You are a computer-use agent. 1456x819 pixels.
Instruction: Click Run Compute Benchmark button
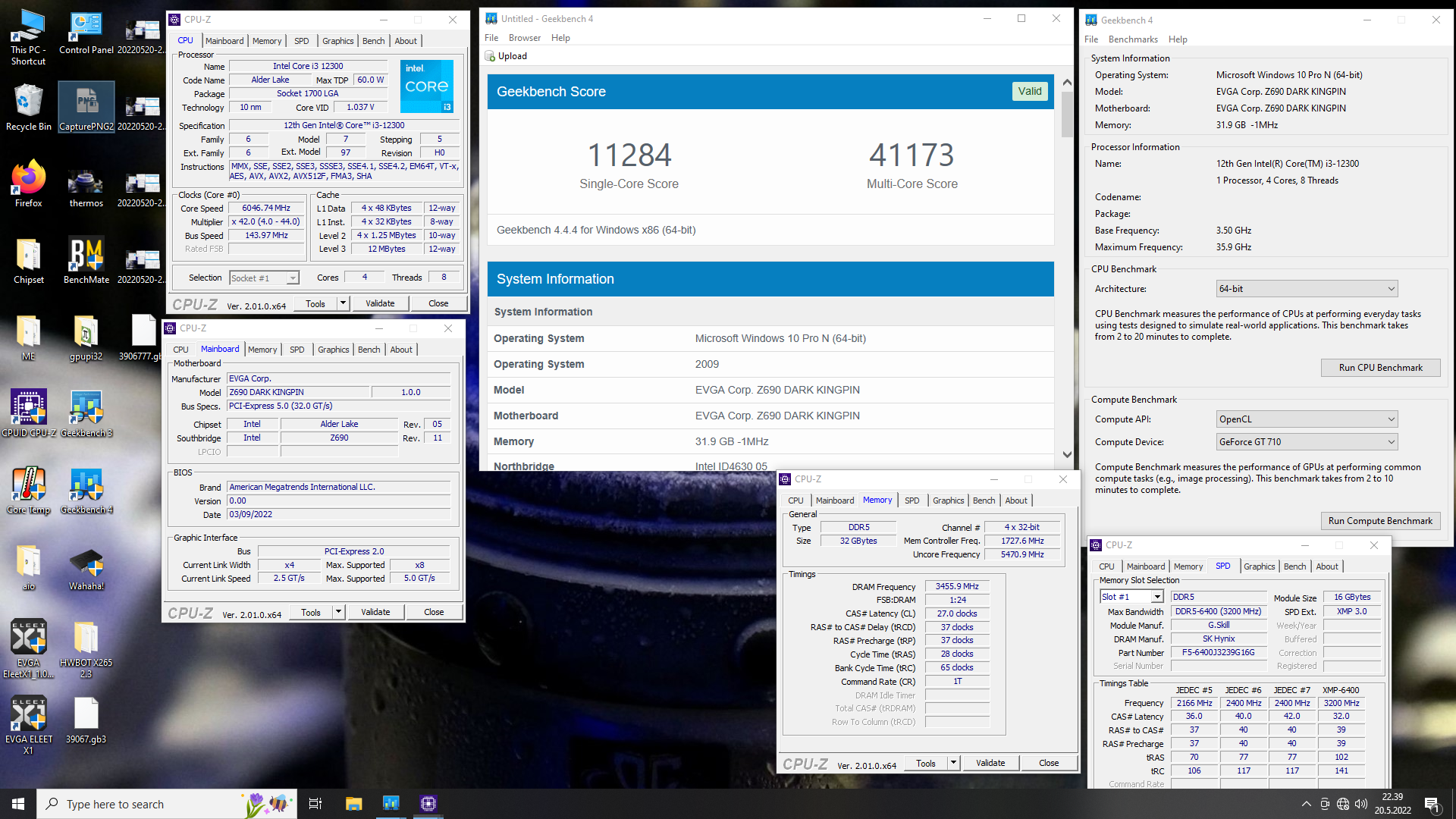point(1380,521)
